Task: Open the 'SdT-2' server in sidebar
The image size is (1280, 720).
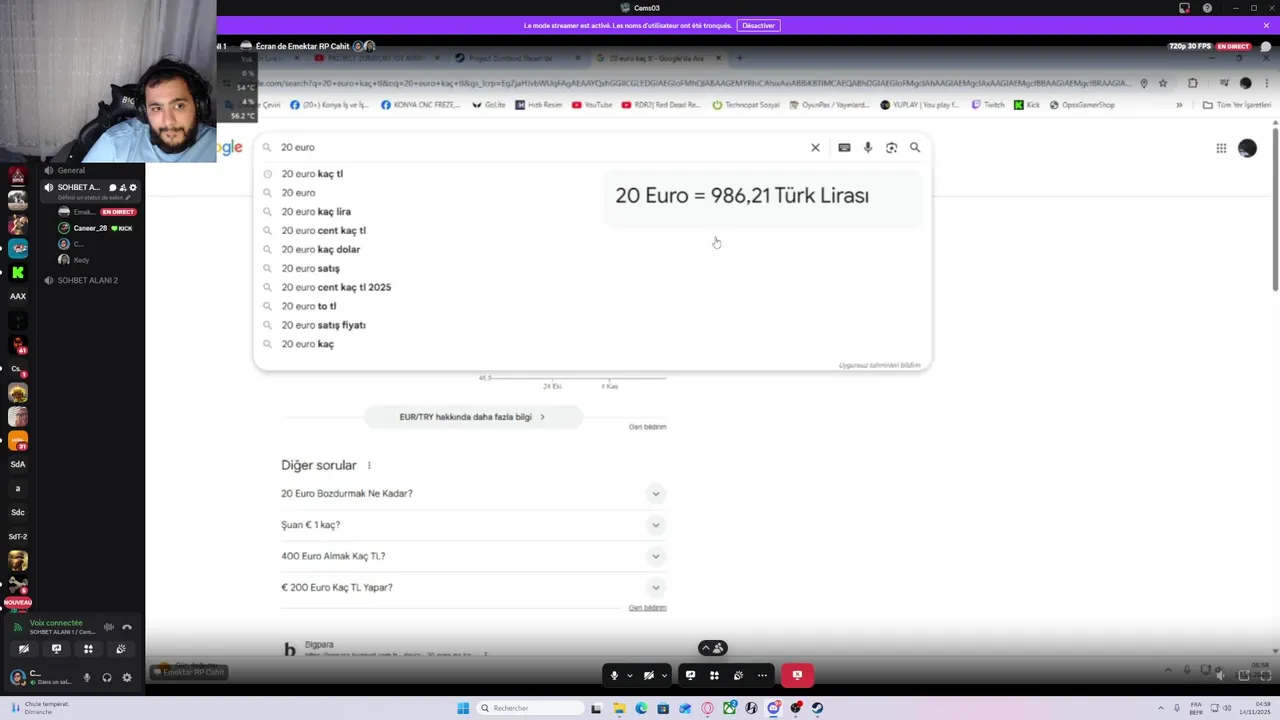Action: 18,536
